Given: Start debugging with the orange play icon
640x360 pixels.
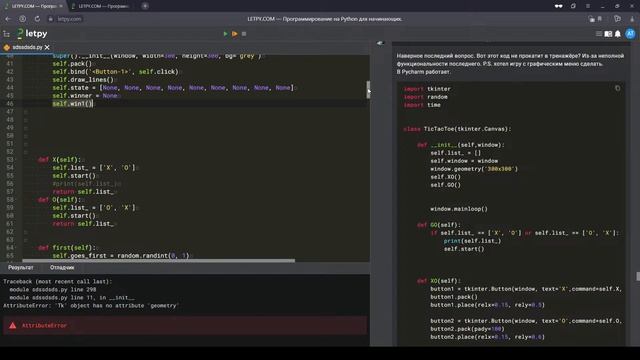Looking at the screenshot, I should [235, 34].
